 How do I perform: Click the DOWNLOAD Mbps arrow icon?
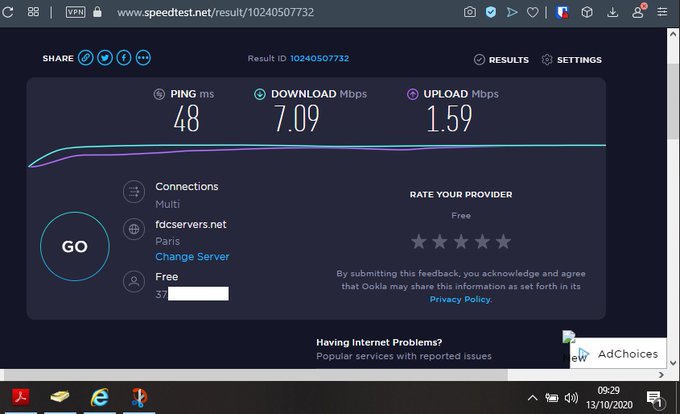(x=260, y=94)
